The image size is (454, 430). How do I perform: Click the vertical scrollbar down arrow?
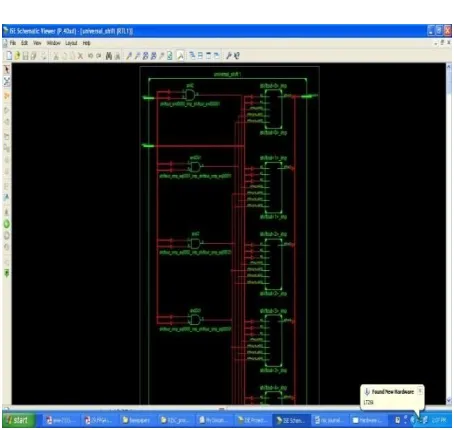449,400
